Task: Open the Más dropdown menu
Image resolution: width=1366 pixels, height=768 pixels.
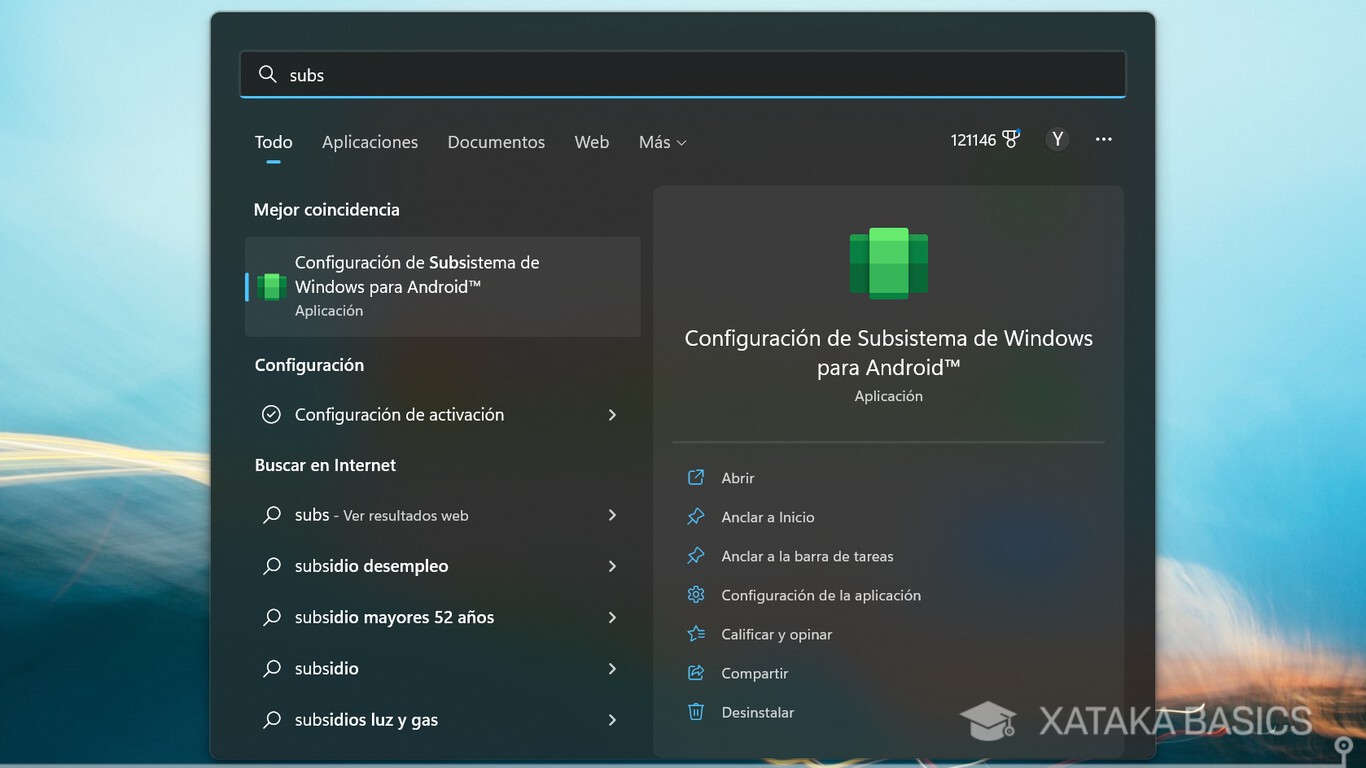Action: pyautogui.click(x=661, y=142)
